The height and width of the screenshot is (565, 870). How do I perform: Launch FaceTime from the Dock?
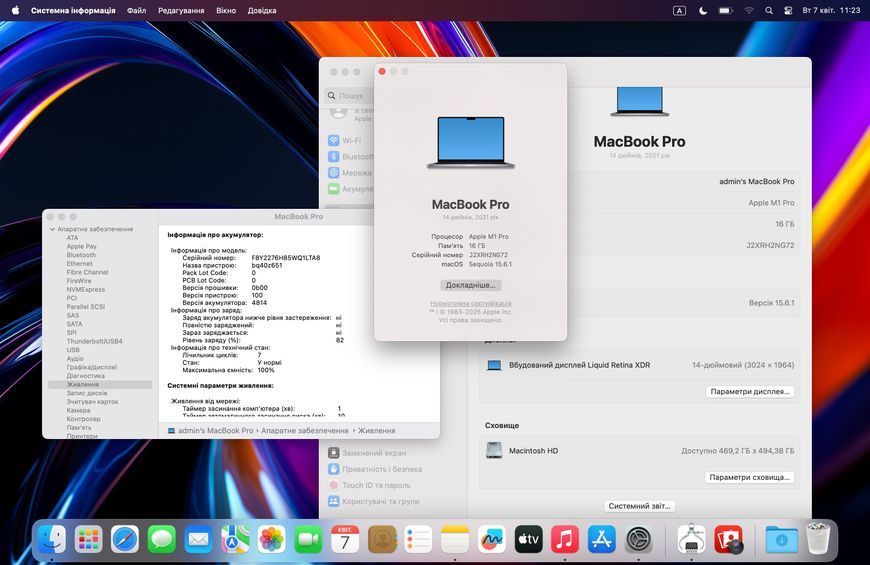[x=308, y=539]
